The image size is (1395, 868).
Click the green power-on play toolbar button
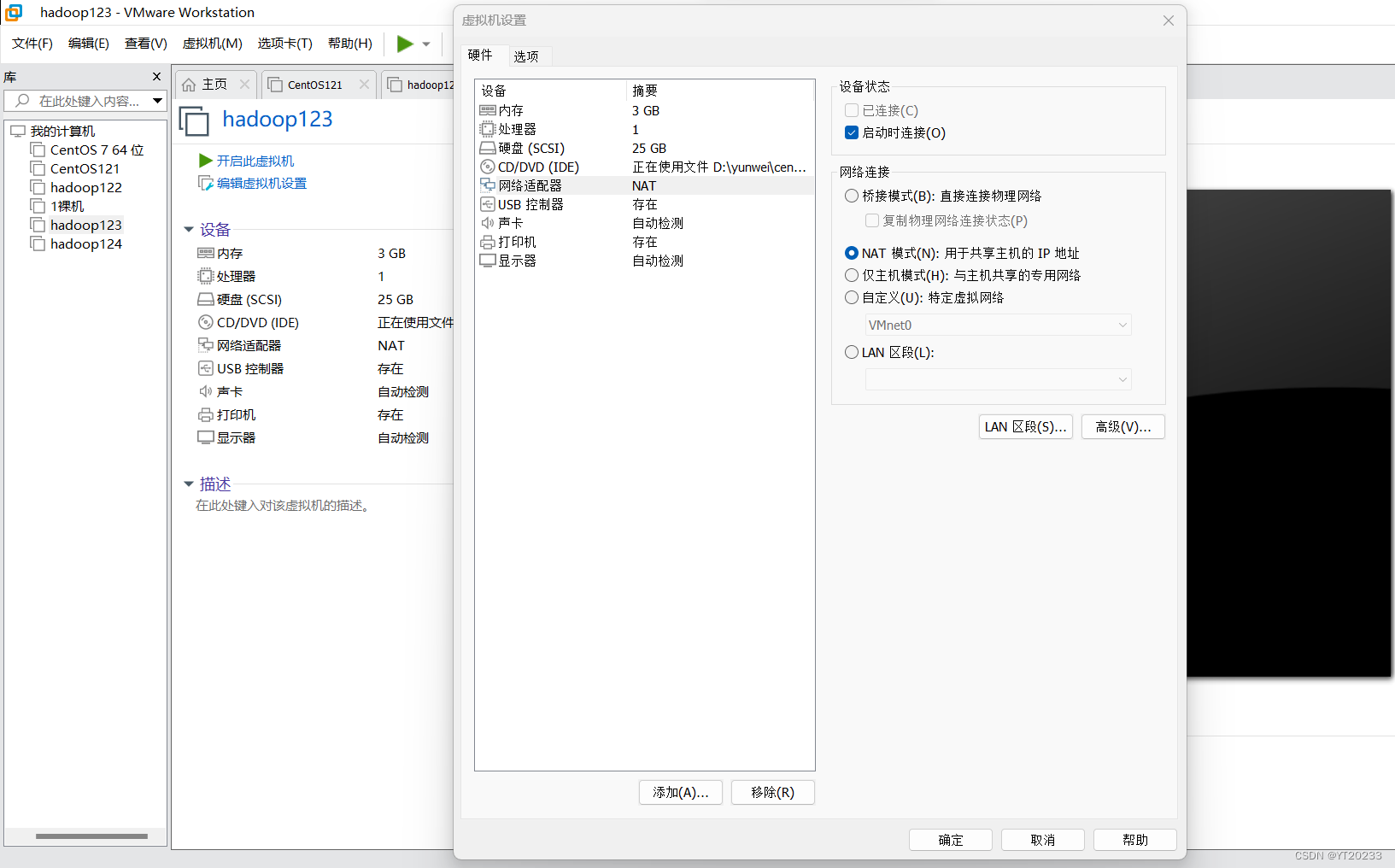coord(405,44)
